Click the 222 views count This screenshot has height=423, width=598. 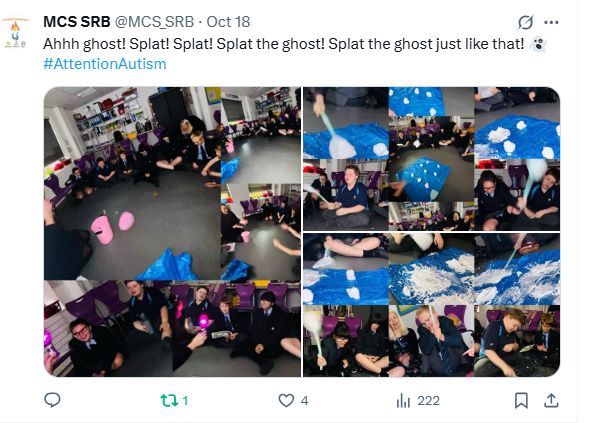click(x=428, y=400)
